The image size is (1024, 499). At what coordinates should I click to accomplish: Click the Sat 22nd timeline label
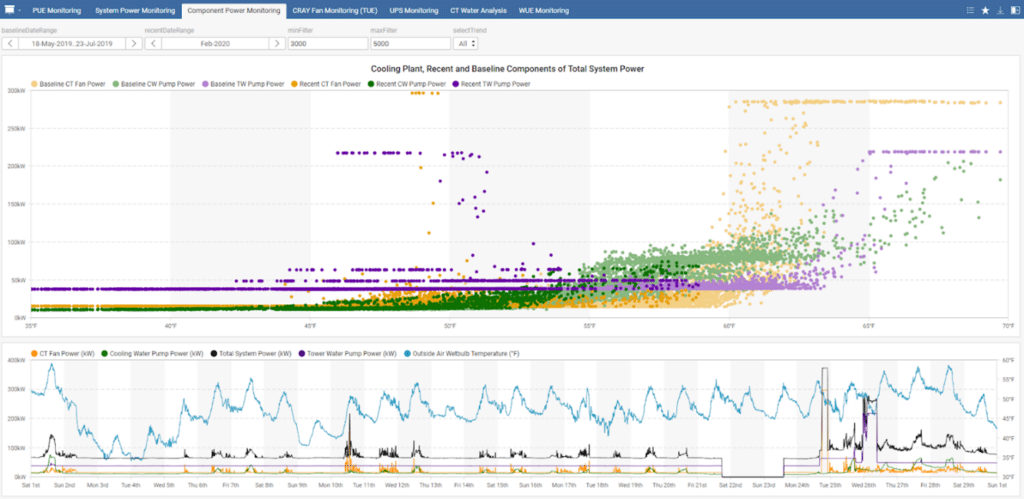pyautogui.click(x=730, y=485)
